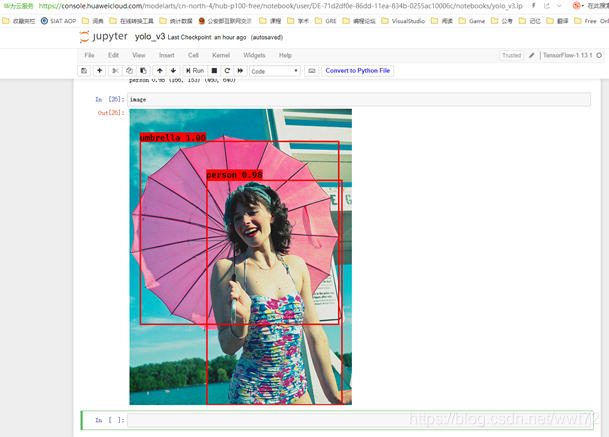Image resolution: width=609 pixels, height=437 pixels.
Task: Click the browser search engine icon
Action: coord(577,5)
